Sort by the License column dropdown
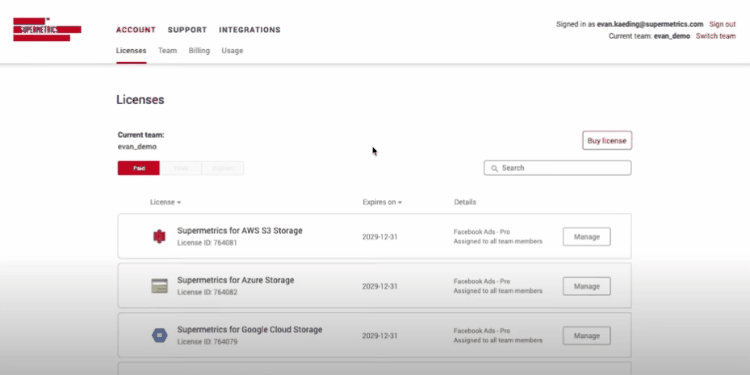The image size is (750, 375). point(165,202)
